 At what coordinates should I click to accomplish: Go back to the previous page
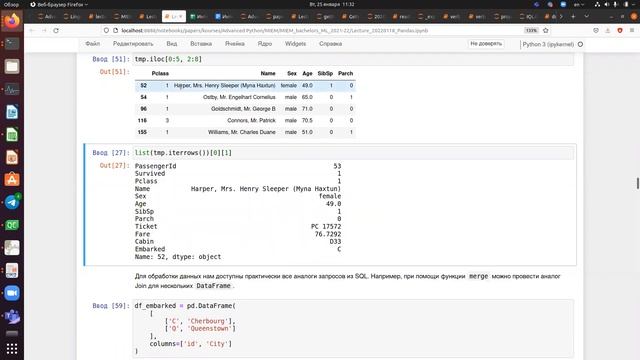coord(32,31)
